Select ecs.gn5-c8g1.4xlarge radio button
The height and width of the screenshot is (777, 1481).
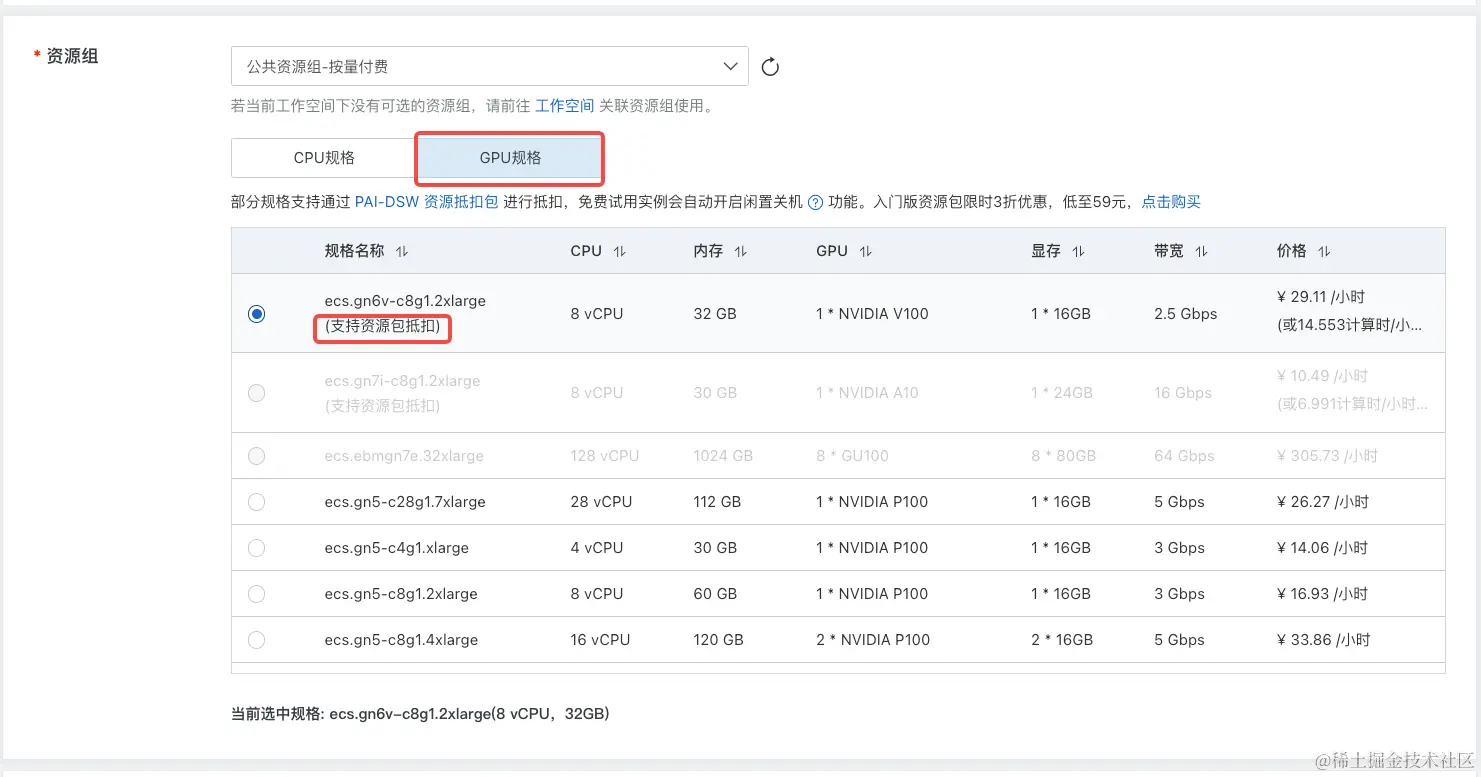(x=257, y=640)
